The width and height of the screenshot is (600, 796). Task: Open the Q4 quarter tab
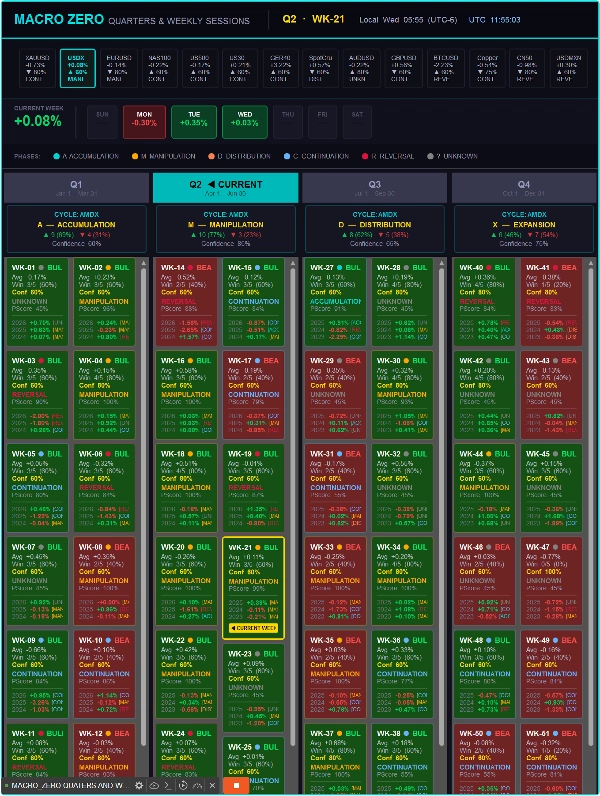coord(524,188)
